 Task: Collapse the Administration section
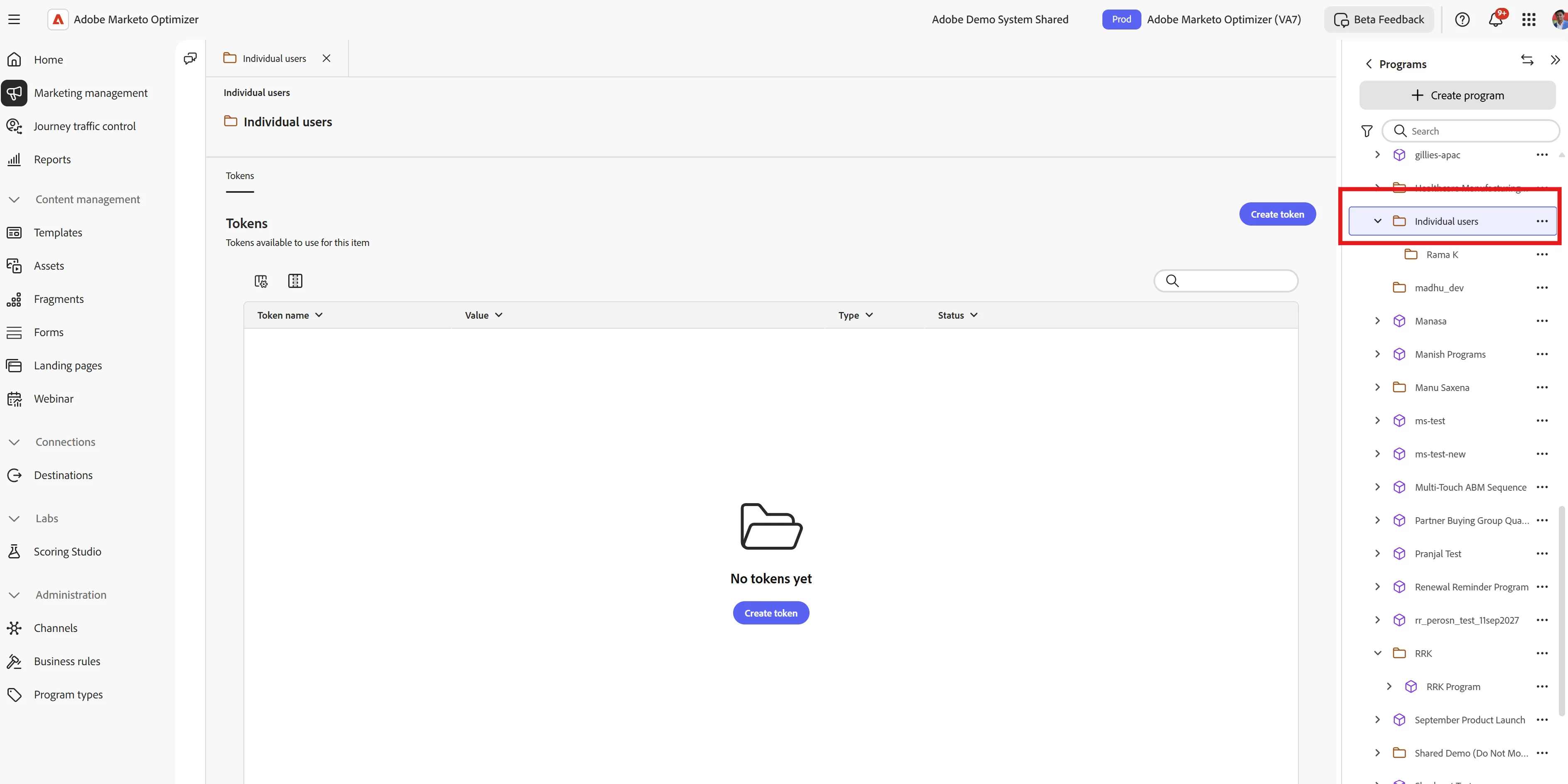(14, 595)
